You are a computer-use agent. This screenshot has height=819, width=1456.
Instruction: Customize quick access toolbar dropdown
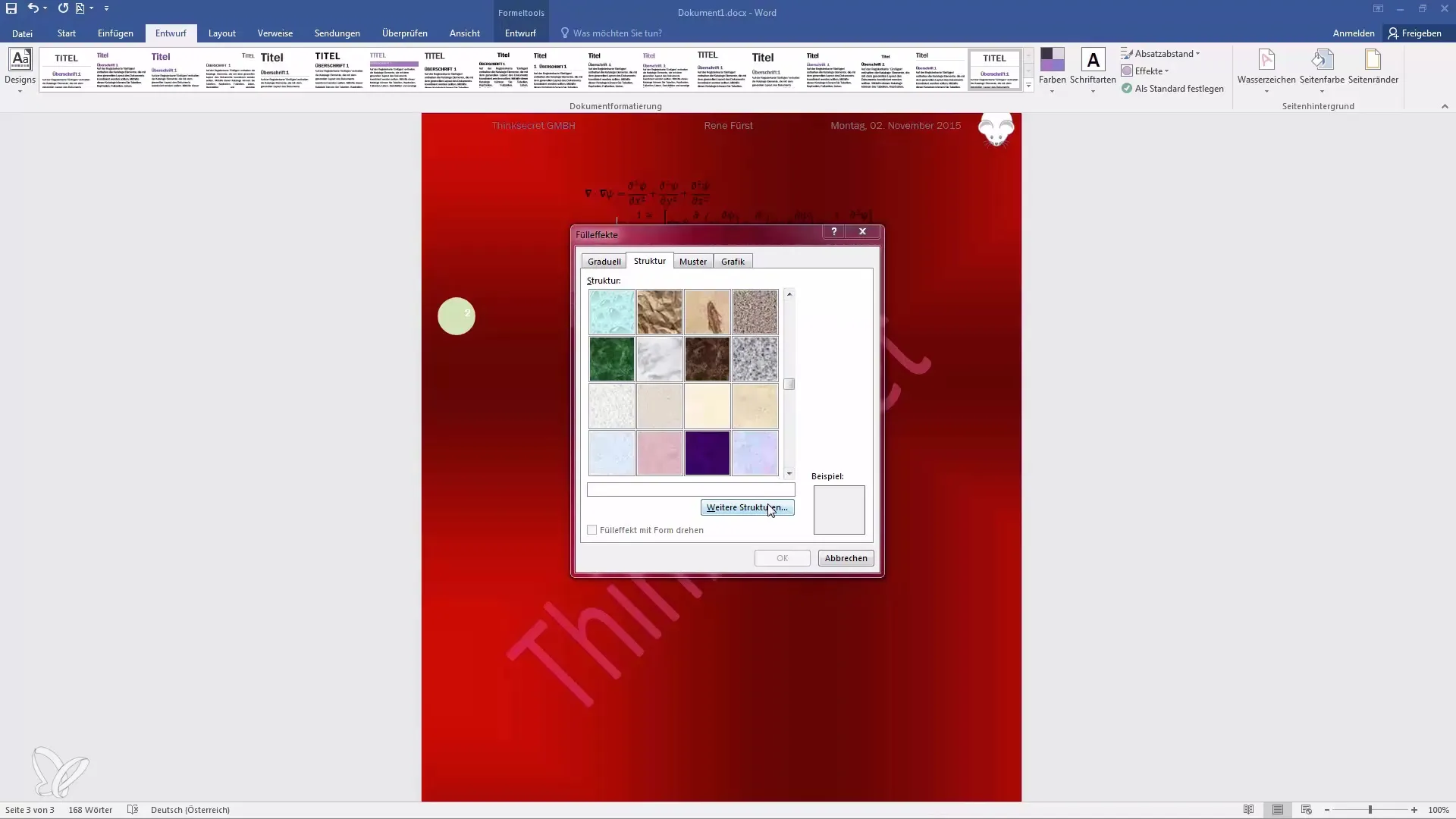pyautogui.click(x=106, y=8)
